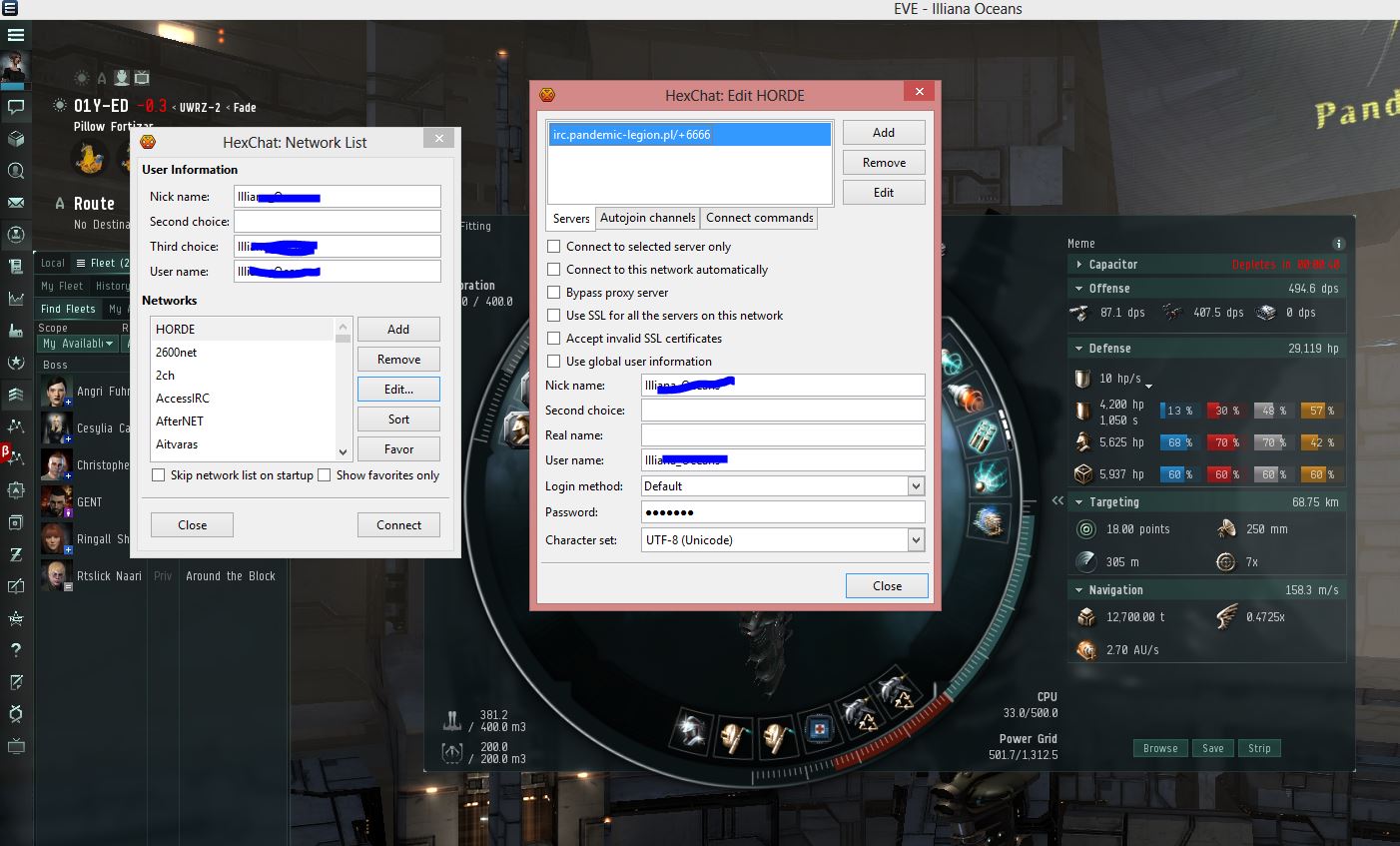Click Edit... in the Network List window
The height and width of the screenshot is (846, 1400).
398,390
